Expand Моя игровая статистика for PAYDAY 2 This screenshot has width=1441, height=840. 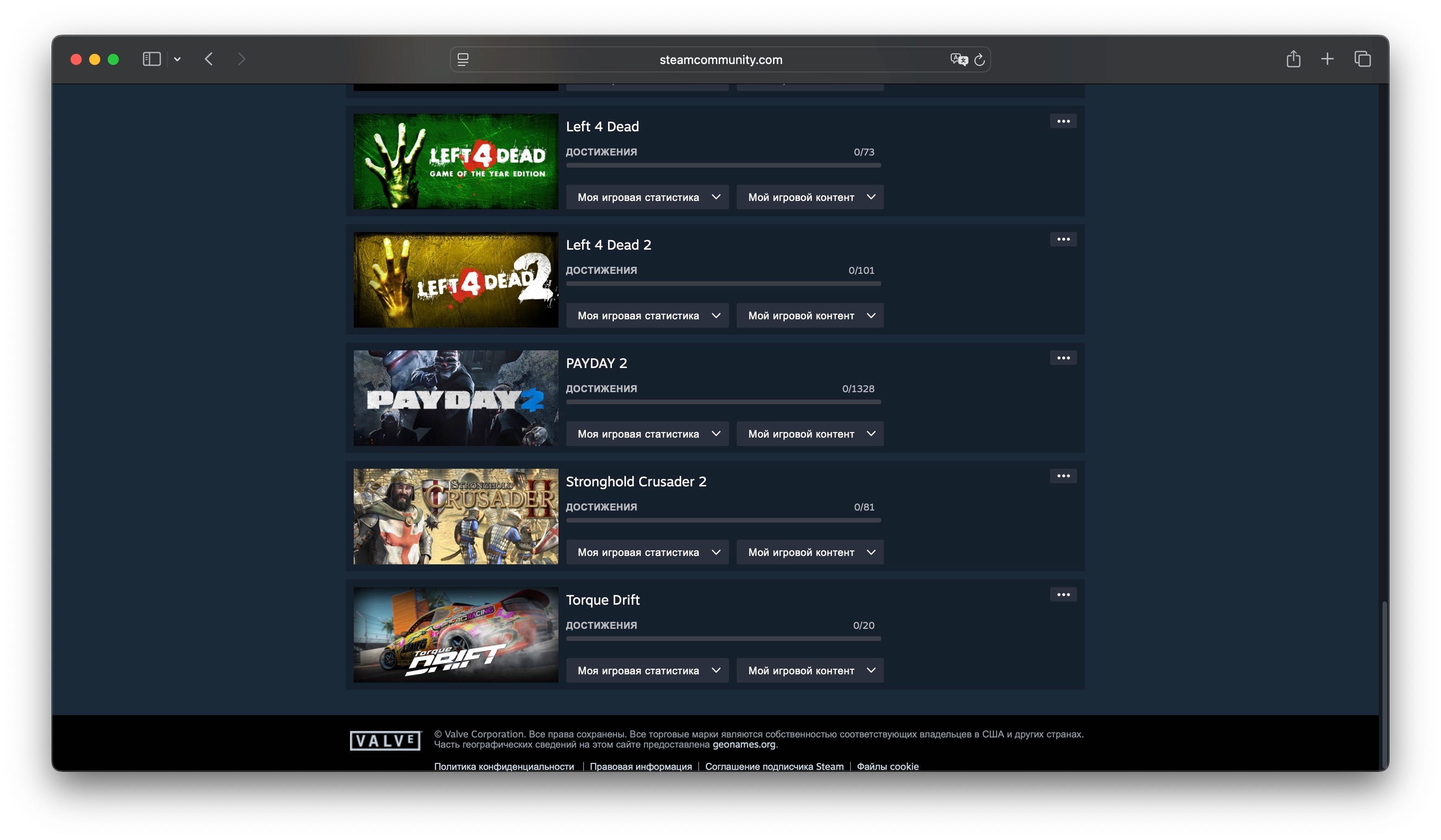tap(647, 434)
